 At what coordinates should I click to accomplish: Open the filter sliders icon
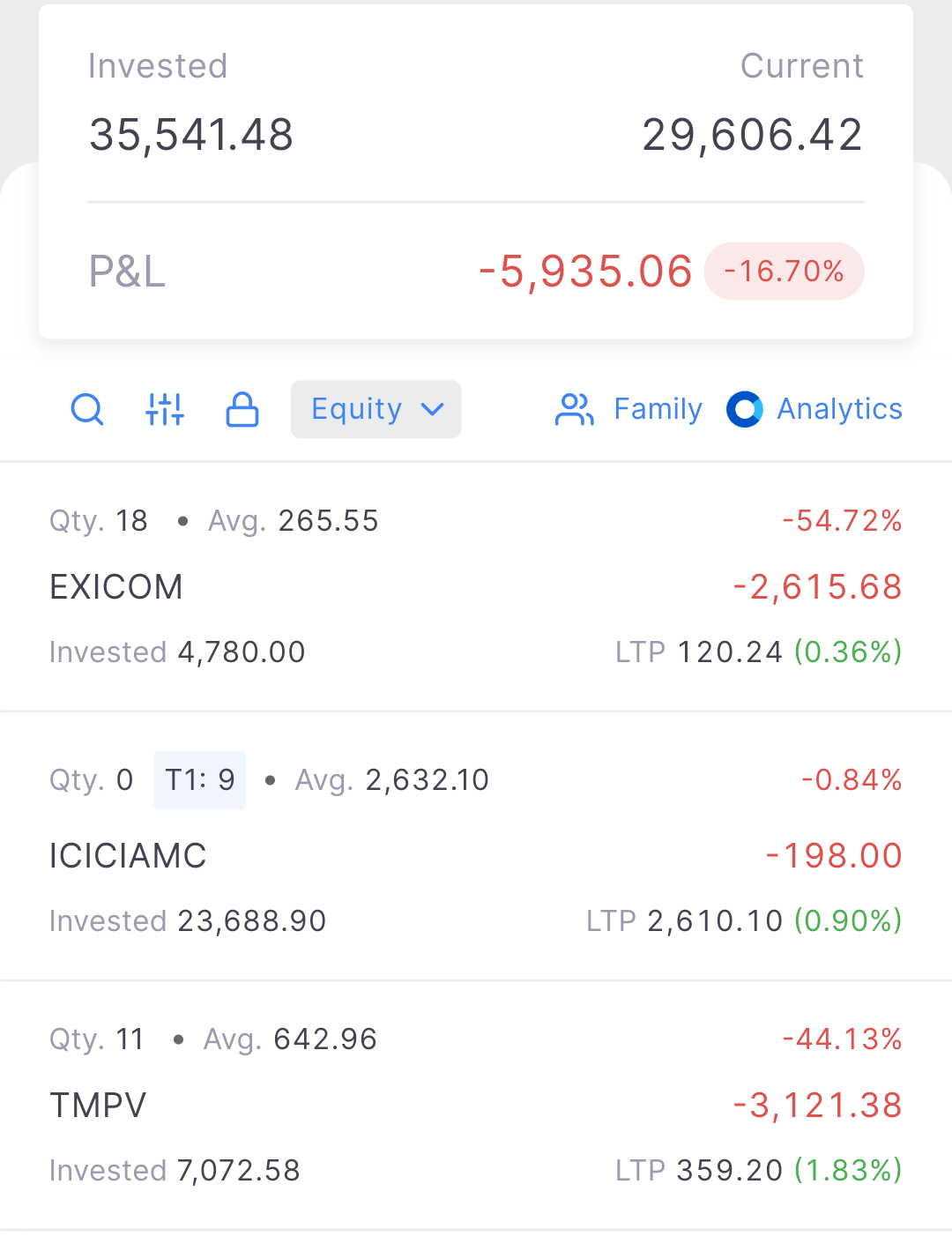click(x=165, y=409)
